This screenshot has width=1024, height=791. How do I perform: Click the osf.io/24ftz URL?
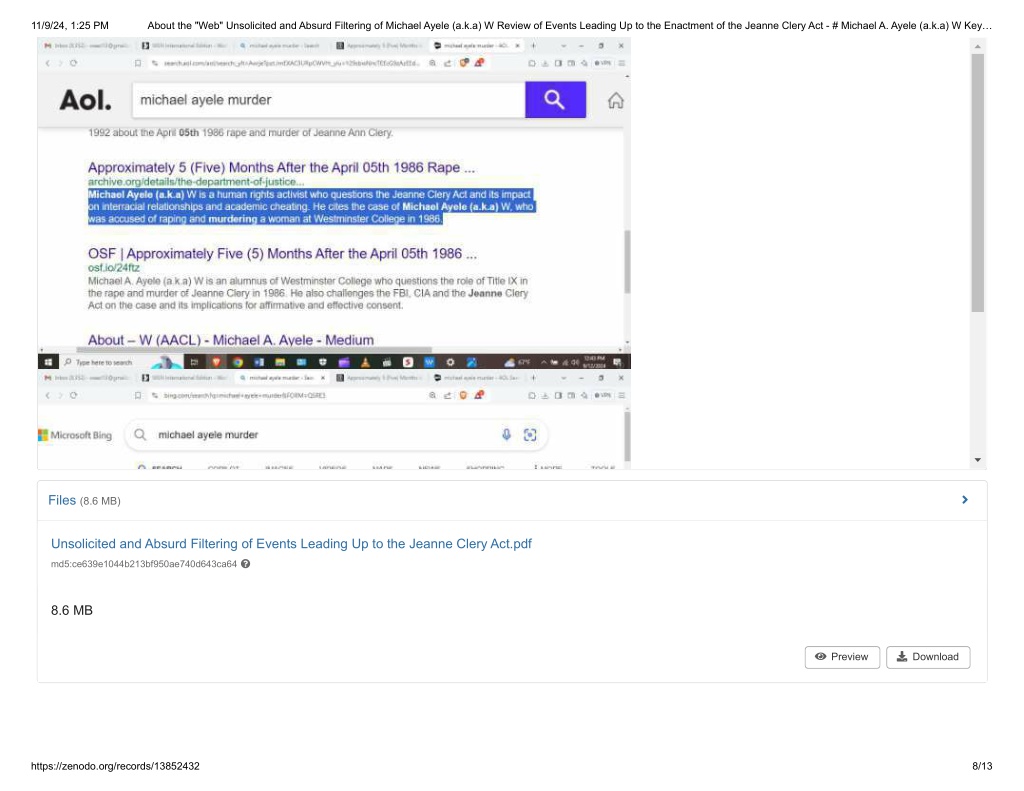pos(114,268)
